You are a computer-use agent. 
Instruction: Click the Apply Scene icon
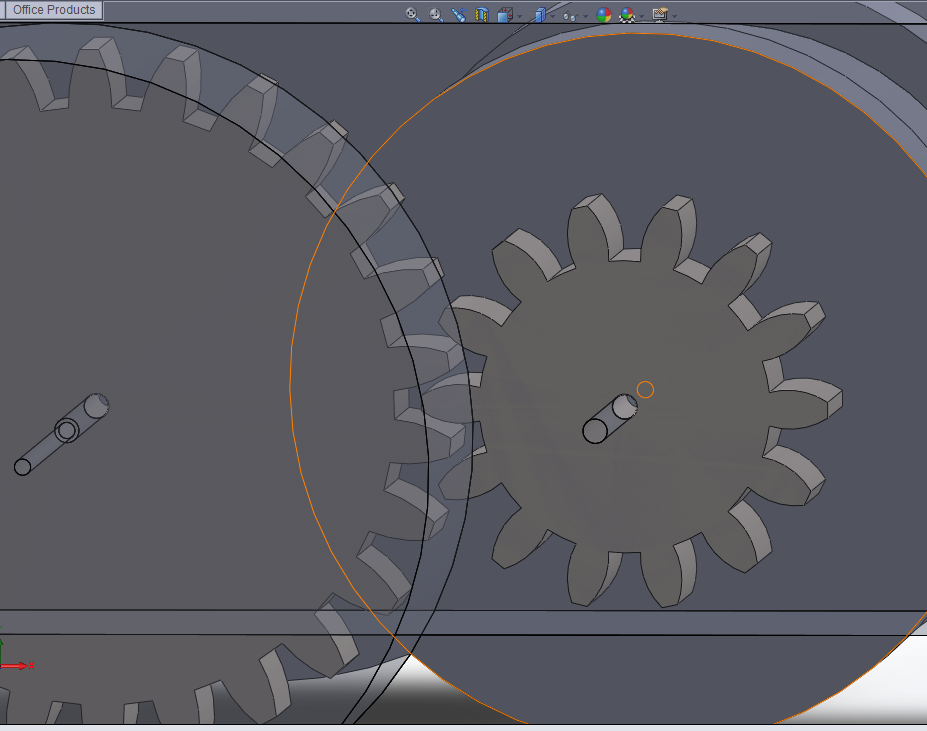click(x=627, y=15)
